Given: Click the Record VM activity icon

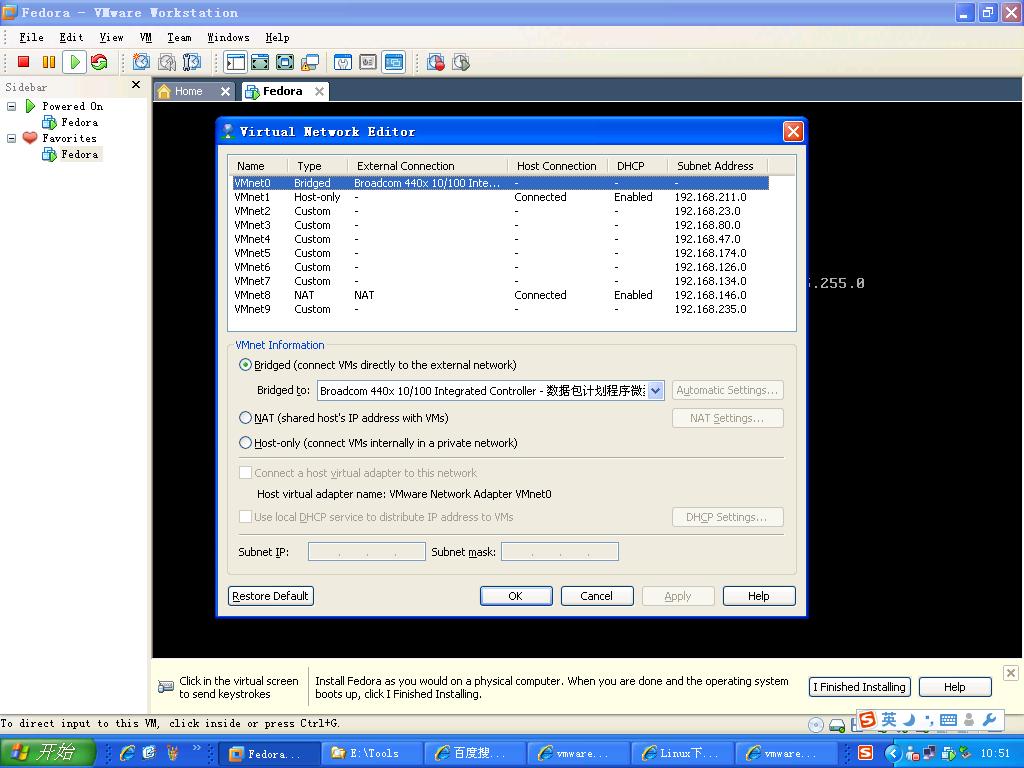Looking at the screenshot, I should point(436,62).
